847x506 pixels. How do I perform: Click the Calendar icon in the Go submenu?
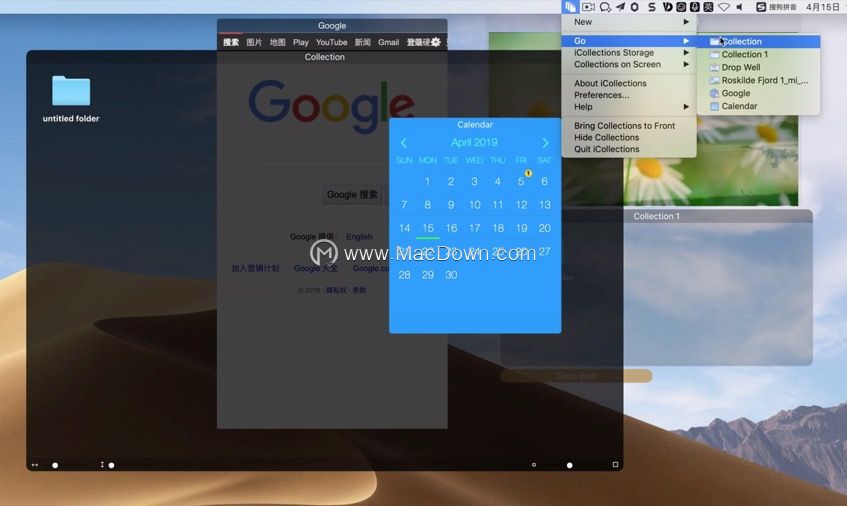tap(714, 106)
